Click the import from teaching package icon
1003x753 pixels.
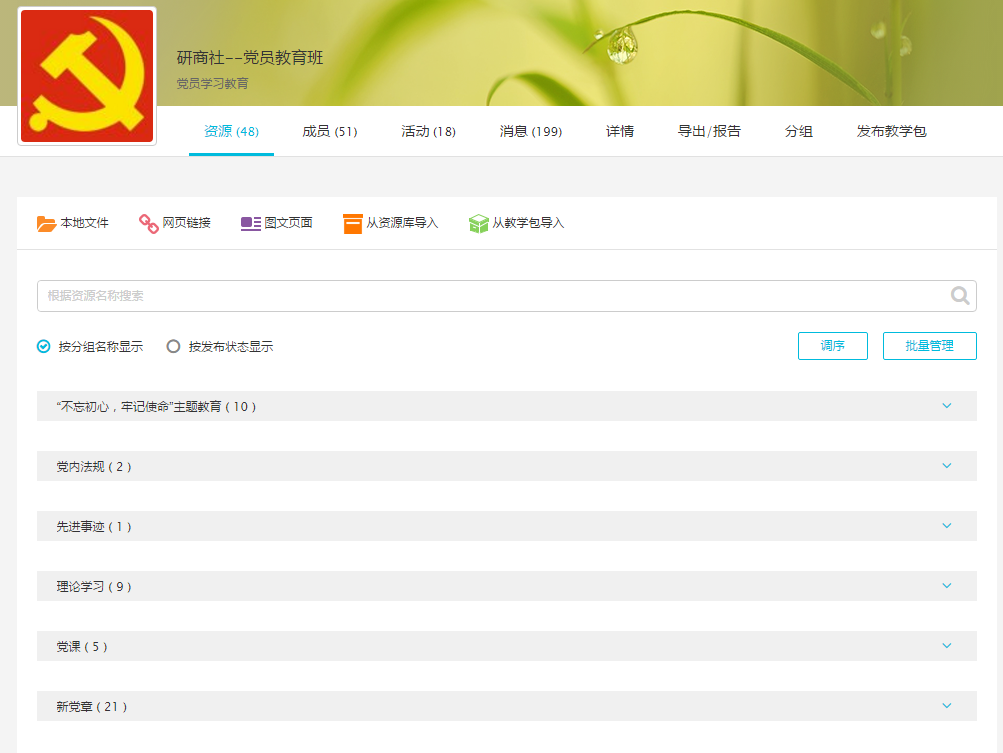tap(478, 223)
